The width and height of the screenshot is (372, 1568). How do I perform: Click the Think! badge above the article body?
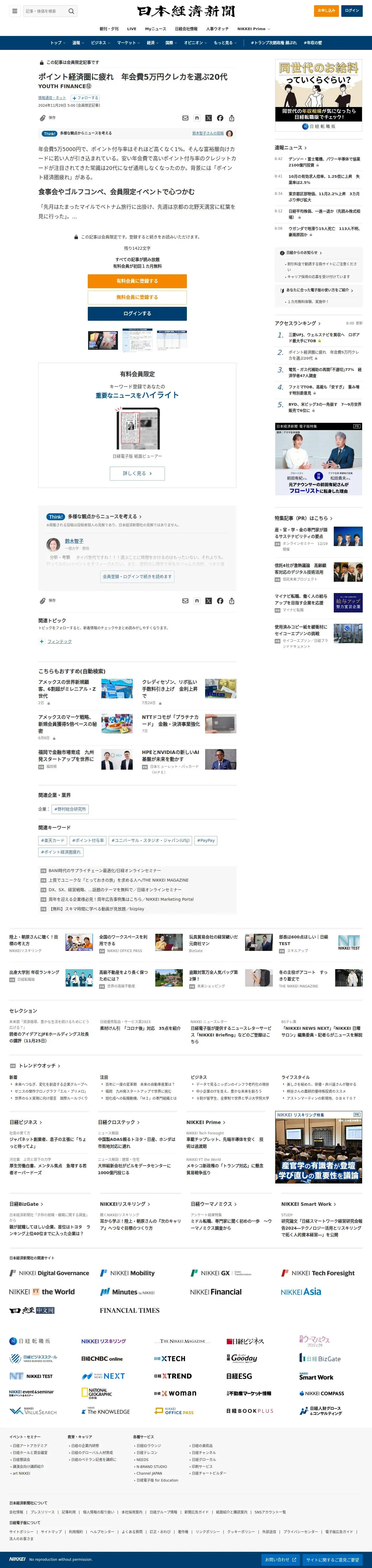50,133
